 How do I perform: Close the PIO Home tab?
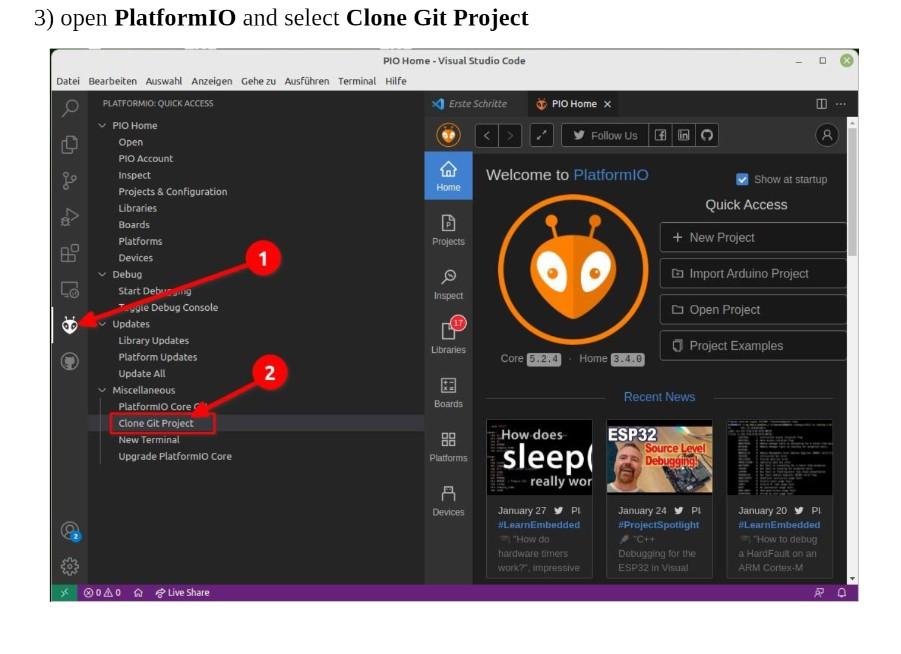pyautogui.click(x=607, y=104)
